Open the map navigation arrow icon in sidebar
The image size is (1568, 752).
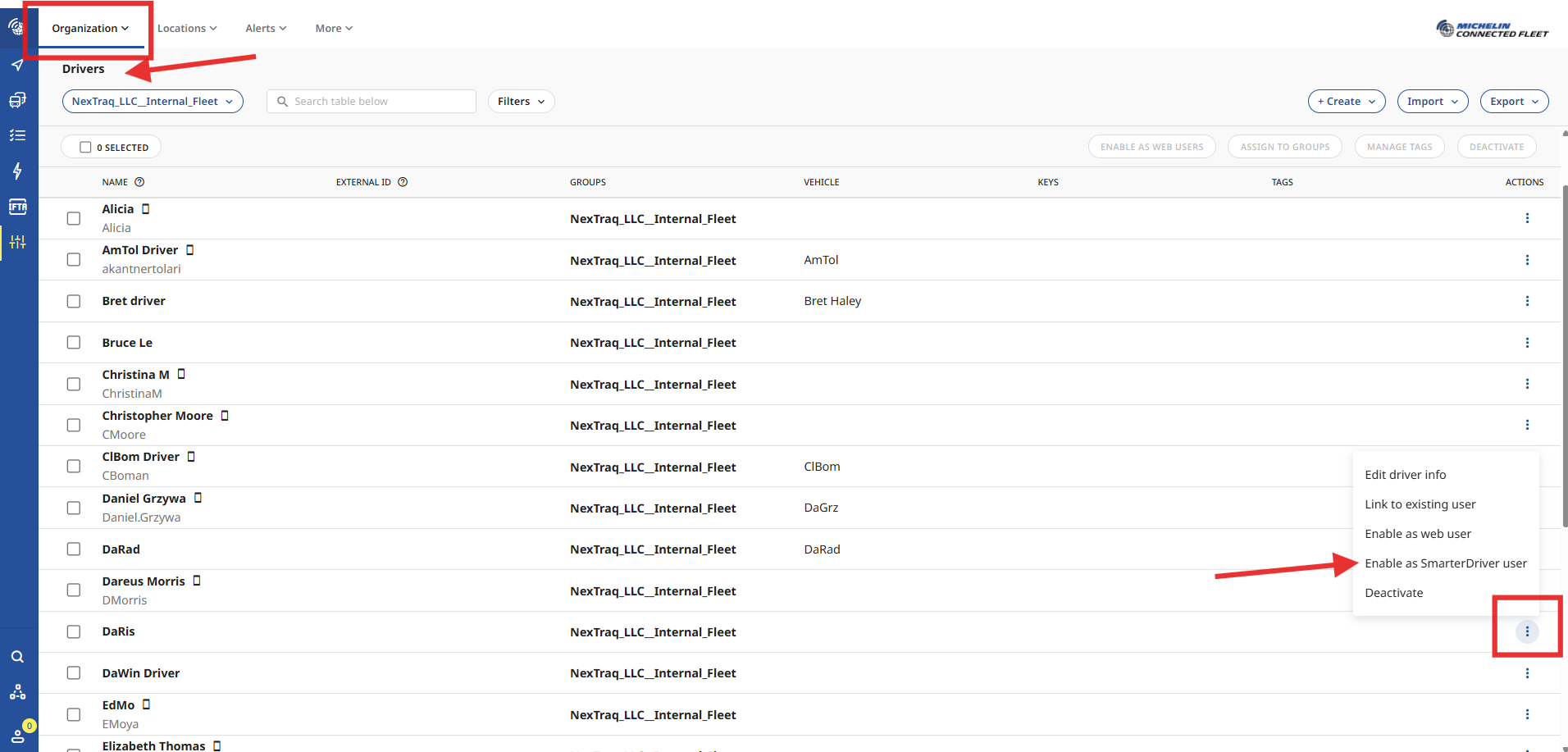coord(17,65)
